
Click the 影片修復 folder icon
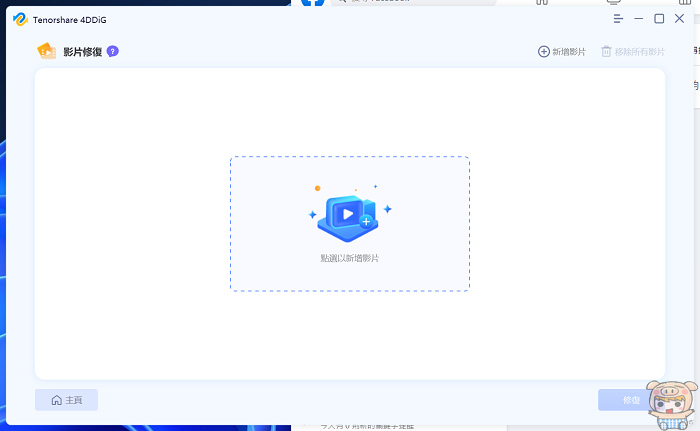[x=46, y=51]
